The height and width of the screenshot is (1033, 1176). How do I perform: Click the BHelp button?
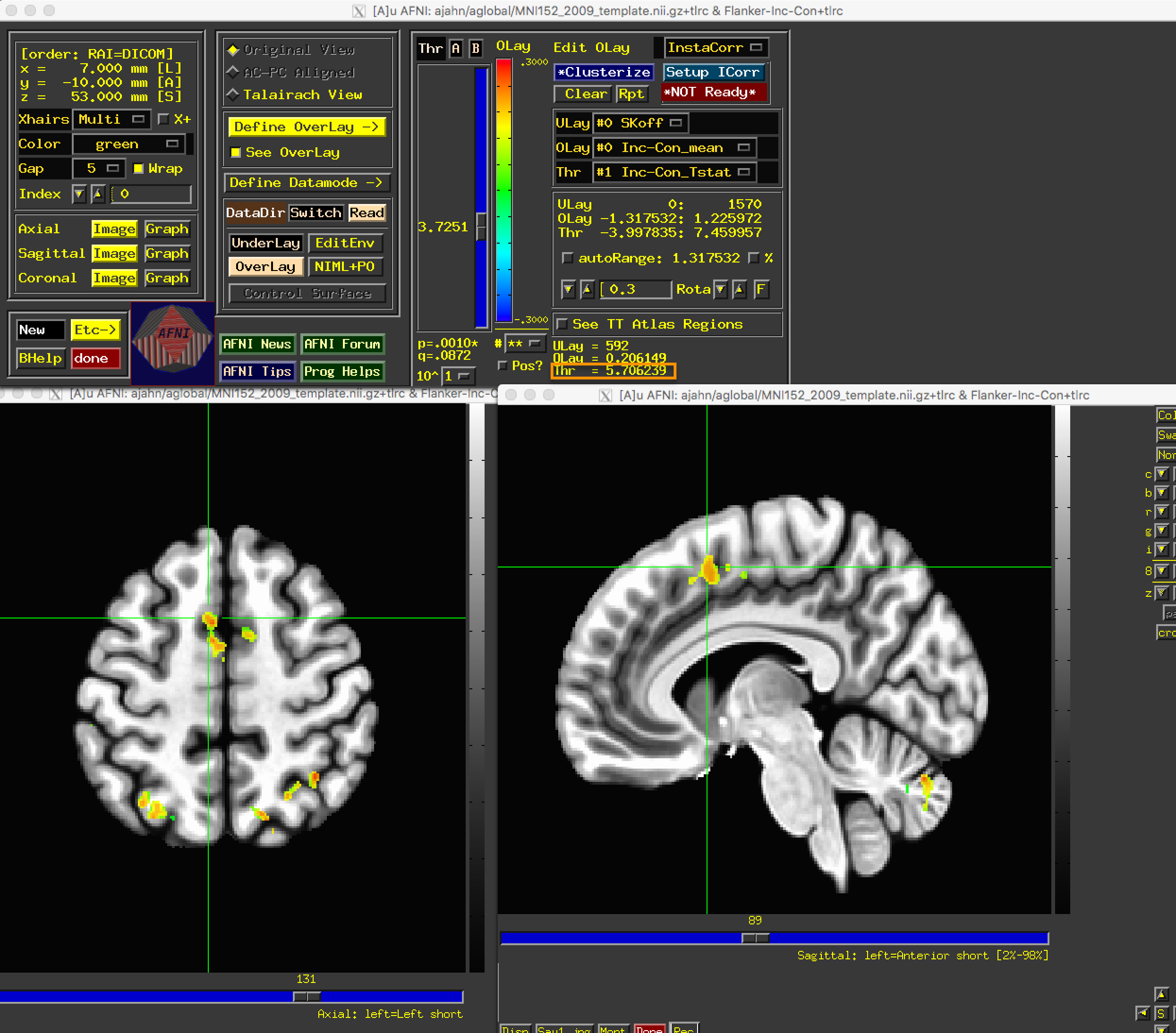[40, 358]
